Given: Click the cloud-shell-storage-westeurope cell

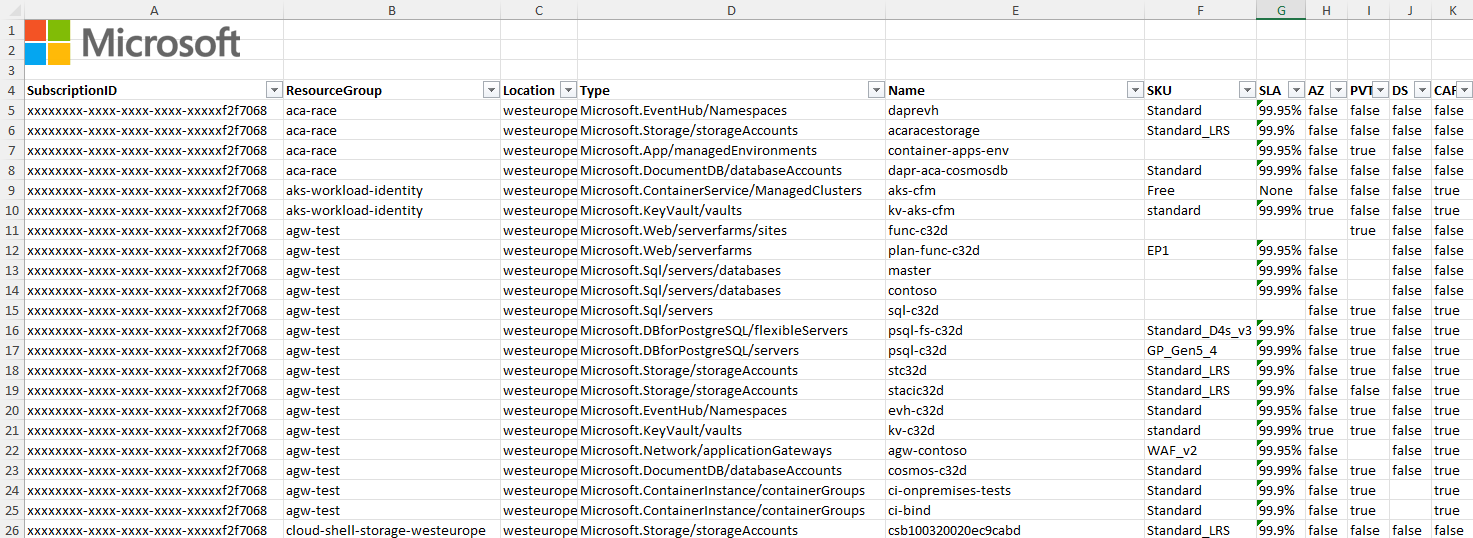Looking at the screenshot, I should [x=392, y=530].
